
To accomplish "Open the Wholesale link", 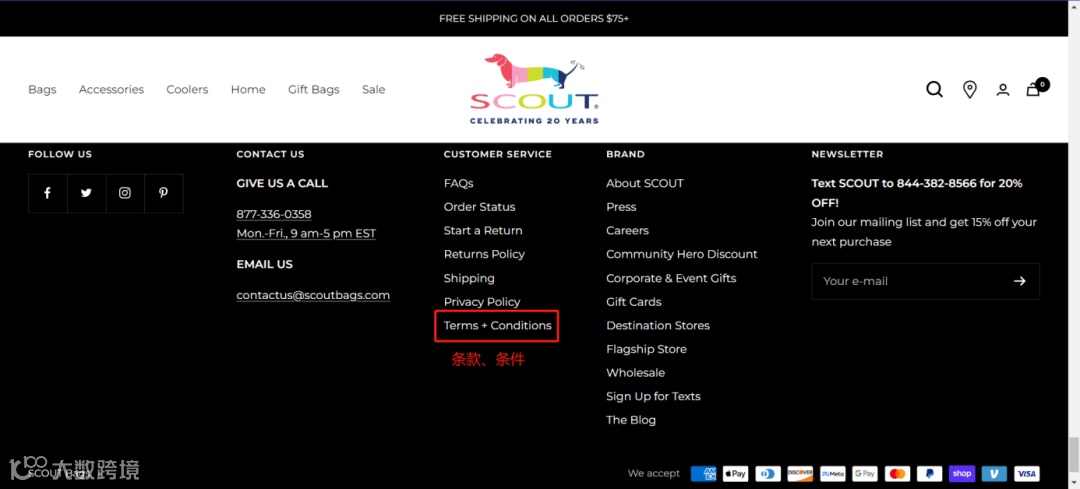I will [636, 373].
